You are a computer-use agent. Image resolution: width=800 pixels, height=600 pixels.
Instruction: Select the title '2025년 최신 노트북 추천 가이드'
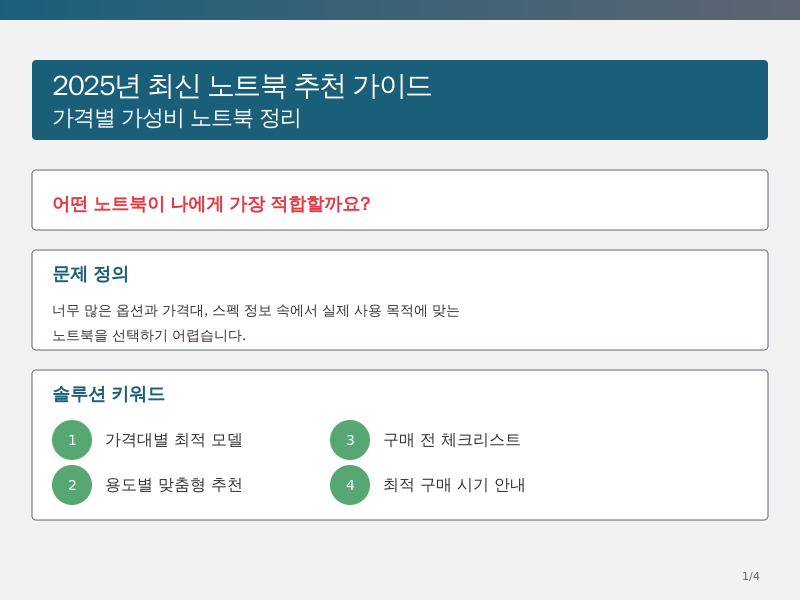242,85
